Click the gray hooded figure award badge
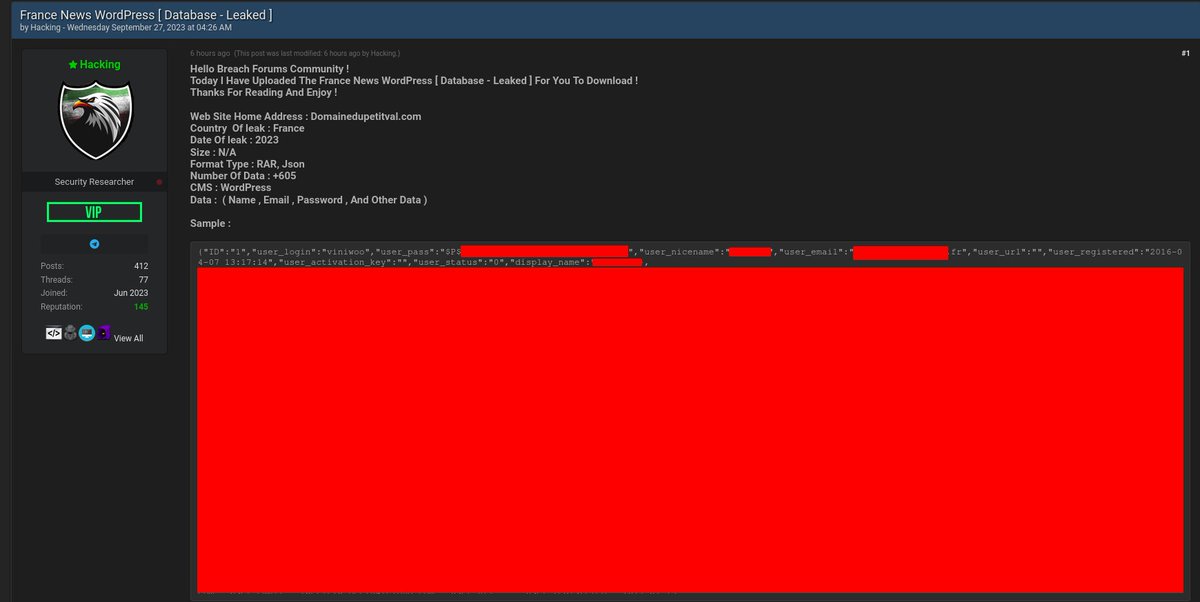Viewport: 1200px width, 602px height. (x=70, y=333)
